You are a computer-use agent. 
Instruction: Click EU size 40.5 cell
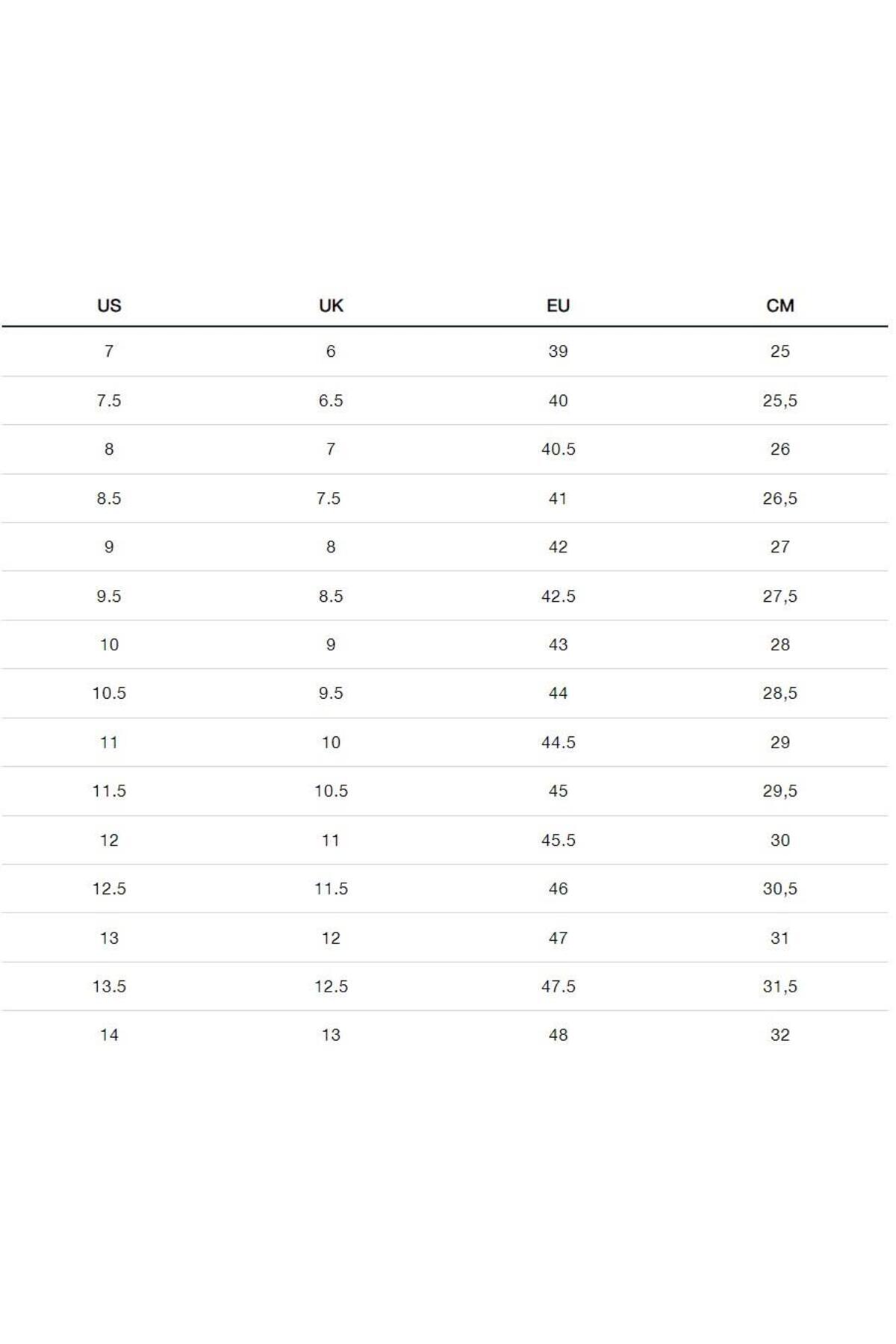[x=558, y=449]
